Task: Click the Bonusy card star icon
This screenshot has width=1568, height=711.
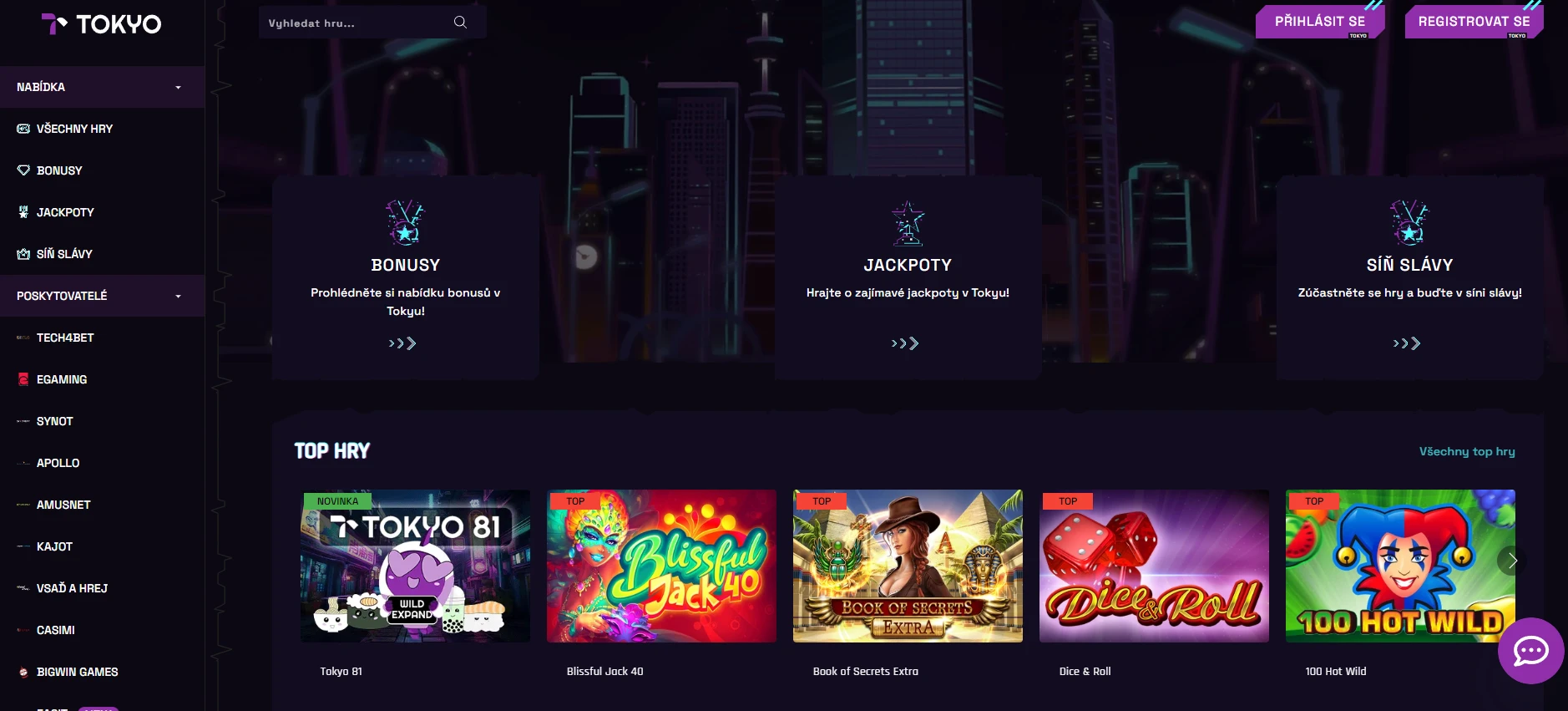Action: coord(406,222)
